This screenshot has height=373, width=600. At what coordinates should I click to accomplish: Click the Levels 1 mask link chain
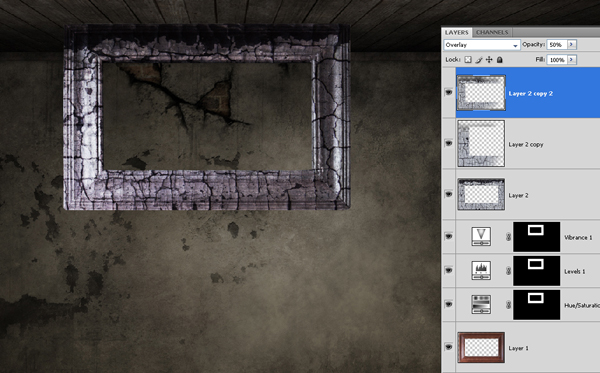pyautogui.click(x=508, y=271)
